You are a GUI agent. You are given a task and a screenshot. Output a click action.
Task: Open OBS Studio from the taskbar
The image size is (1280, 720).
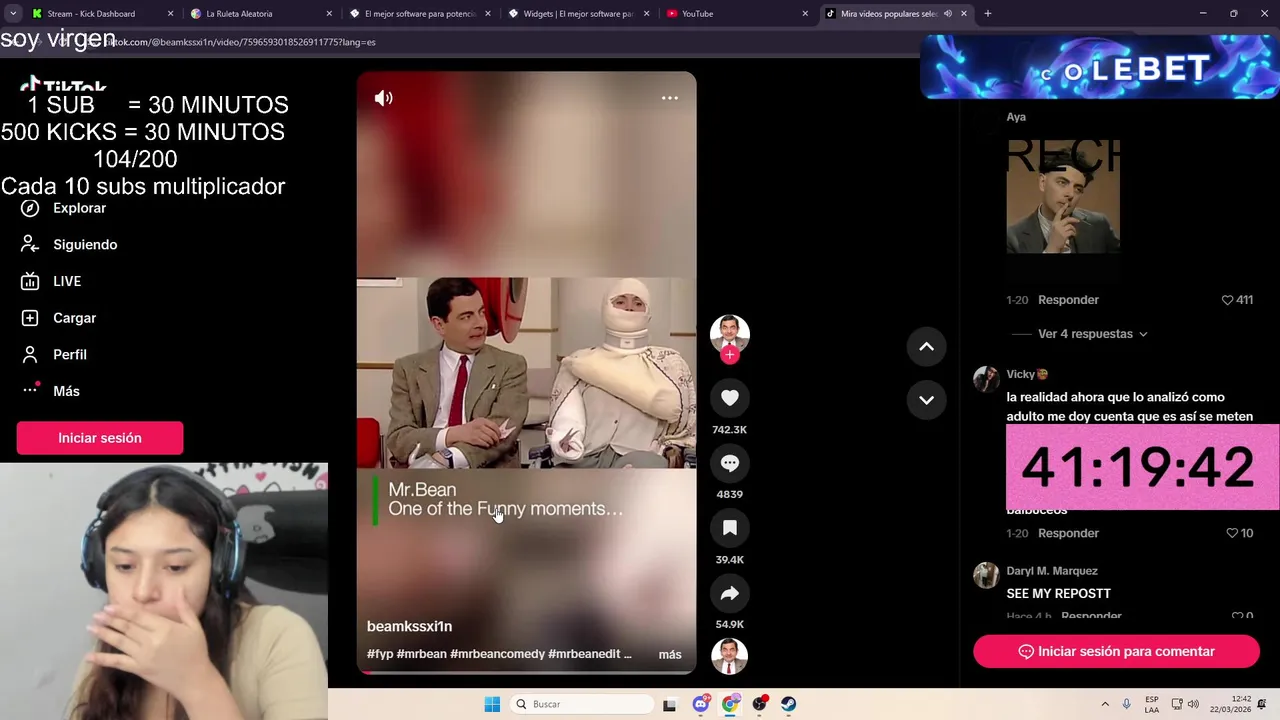click(x=759, y=704)
